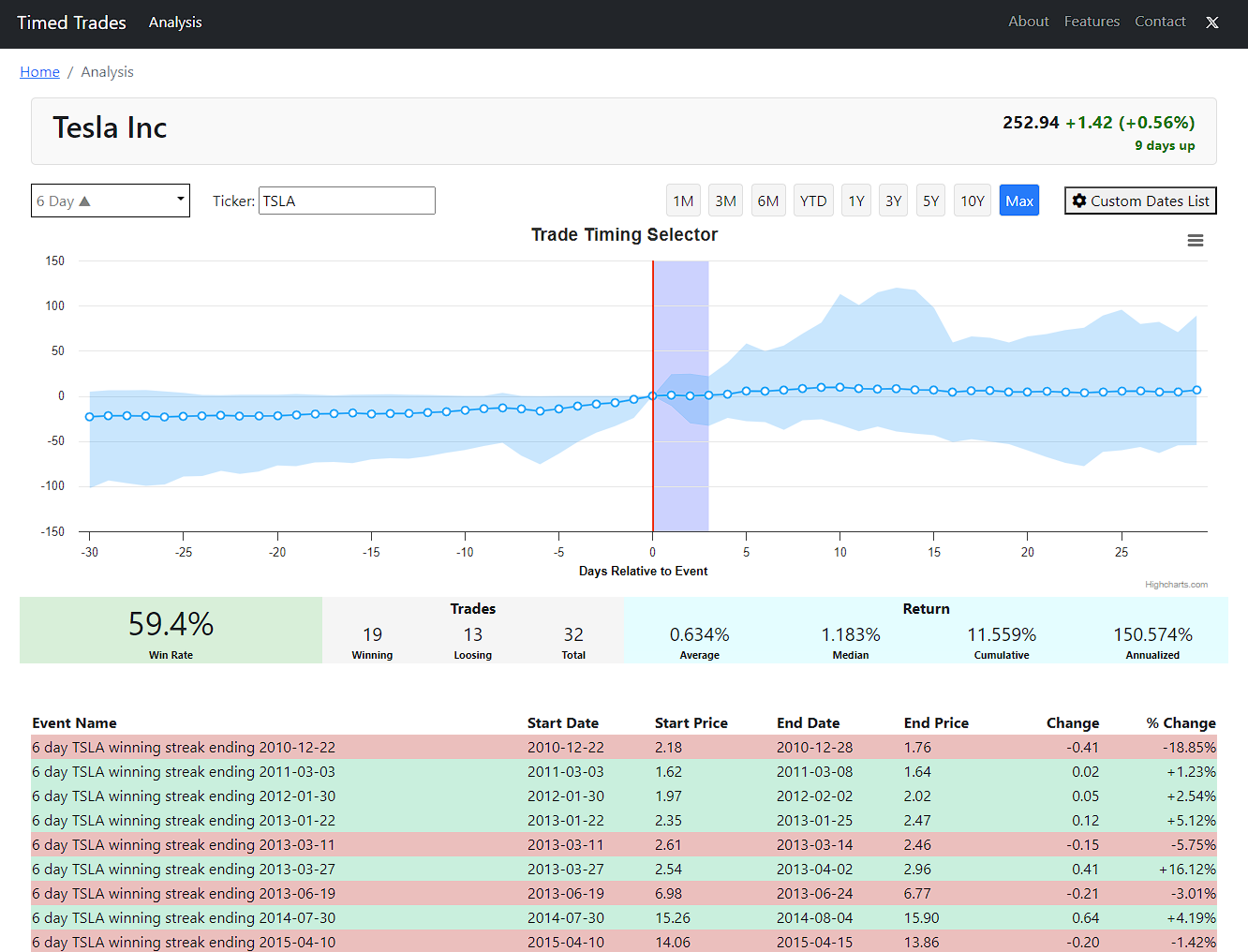The image size is (1248, 952).
Task: Select the 1Y time range
Action: [856, 201]
